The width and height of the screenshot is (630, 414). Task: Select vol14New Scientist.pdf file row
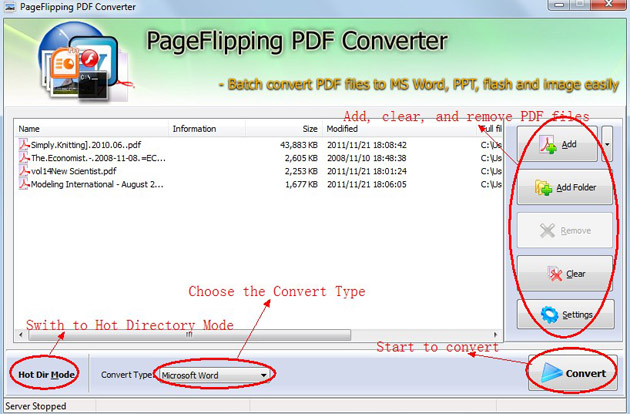[x=258, y=171]
